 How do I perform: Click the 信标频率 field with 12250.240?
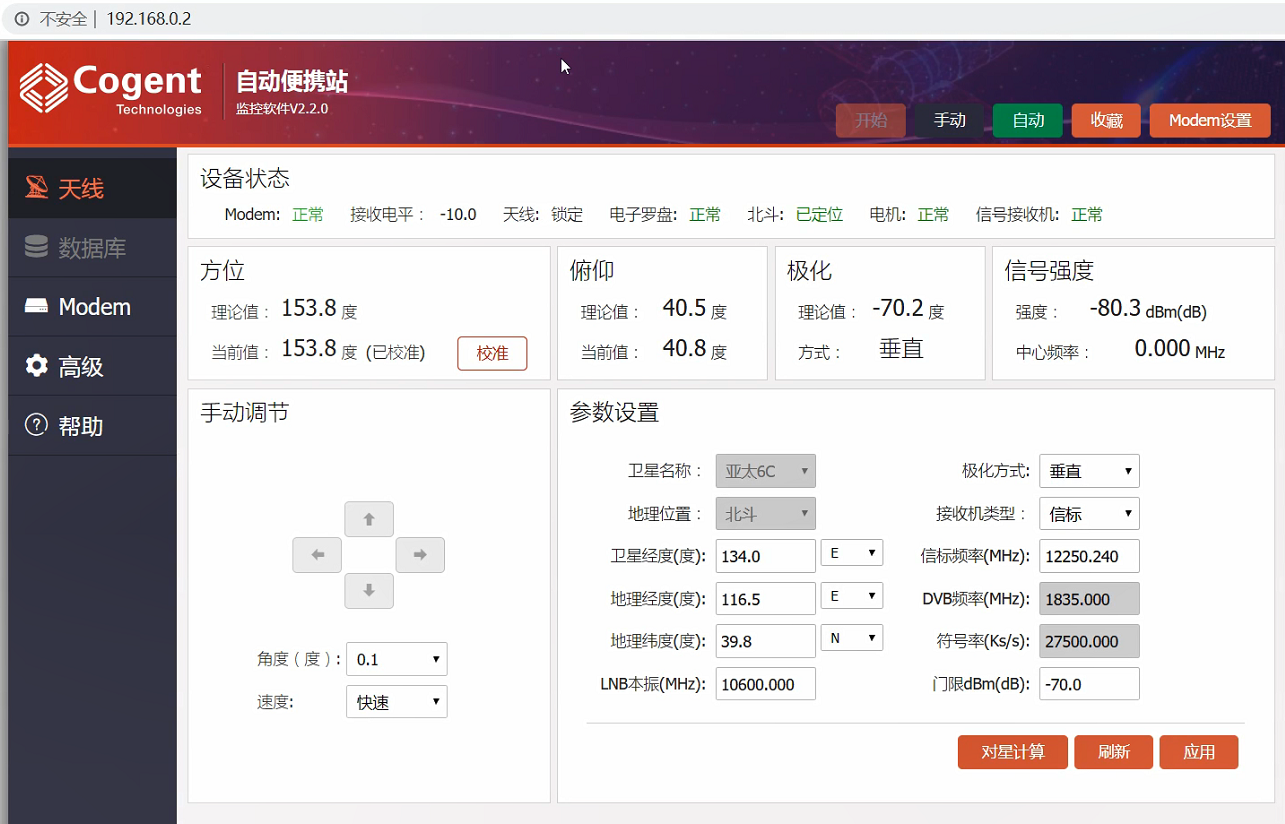[x=1090, y=556]
